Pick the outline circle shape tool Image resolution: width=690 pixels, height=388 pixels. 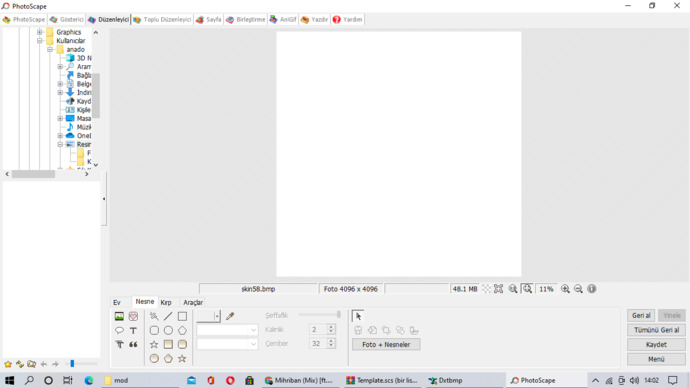(x=168, y=330)
